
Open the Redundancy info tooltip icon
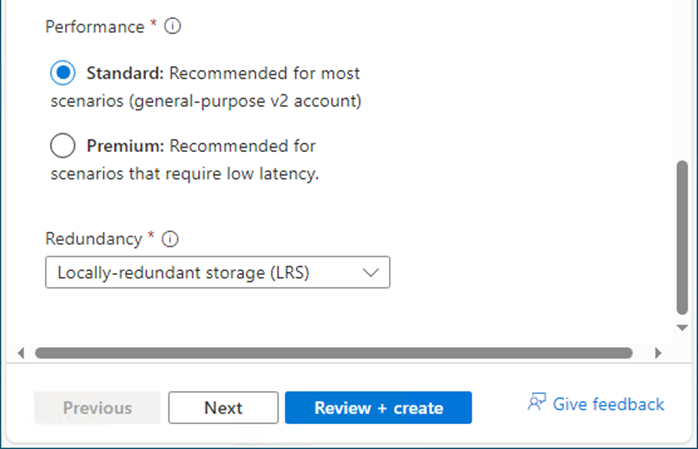(x=170, y=239)
